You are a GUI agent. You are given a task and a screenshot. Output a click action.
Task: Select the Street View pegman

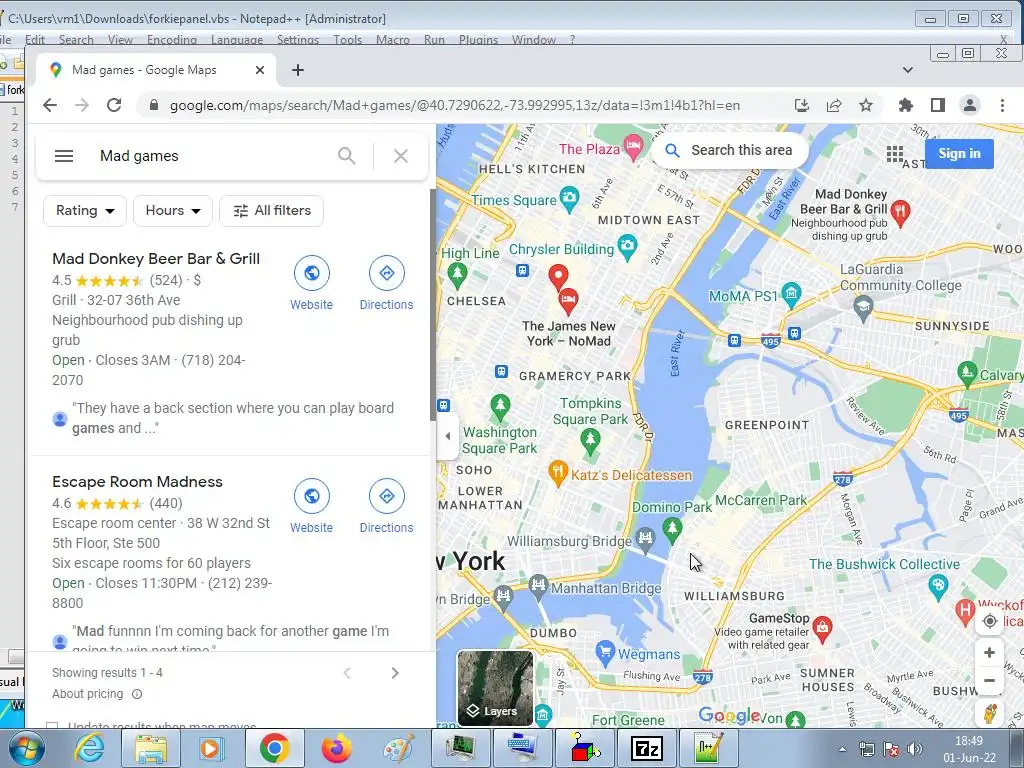tap(989, 713)
